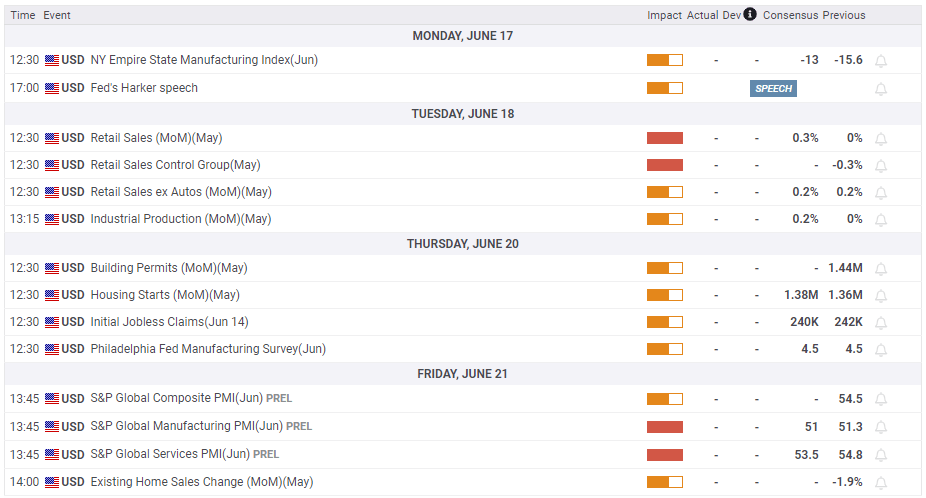
Task: Click the orange impact bar for Retail Sales ex Autos
Action: point(665,192)
